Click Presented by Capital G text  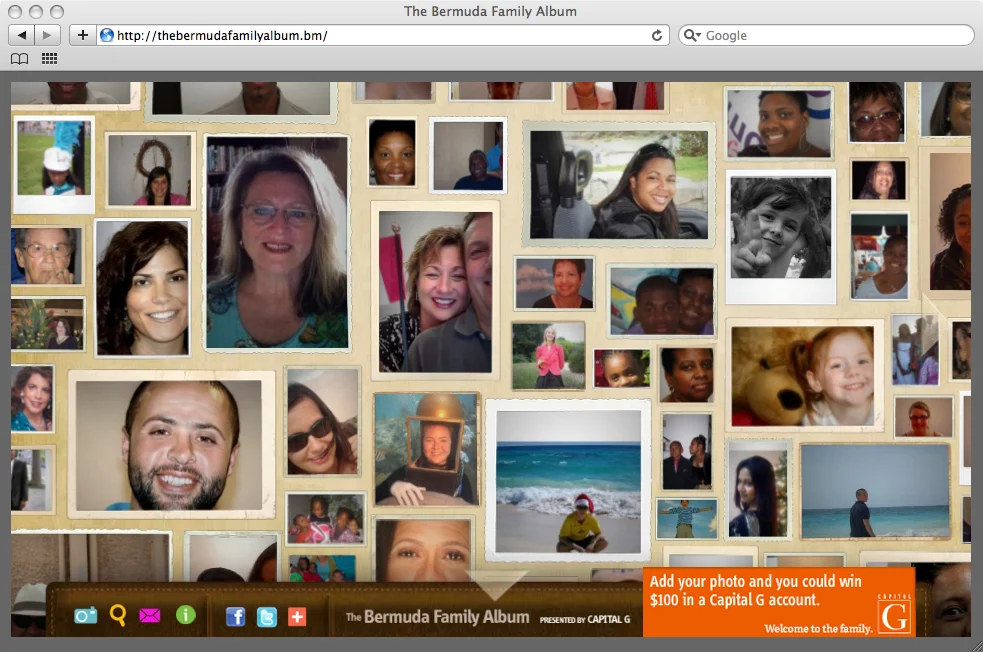click(x=584, y=619)
